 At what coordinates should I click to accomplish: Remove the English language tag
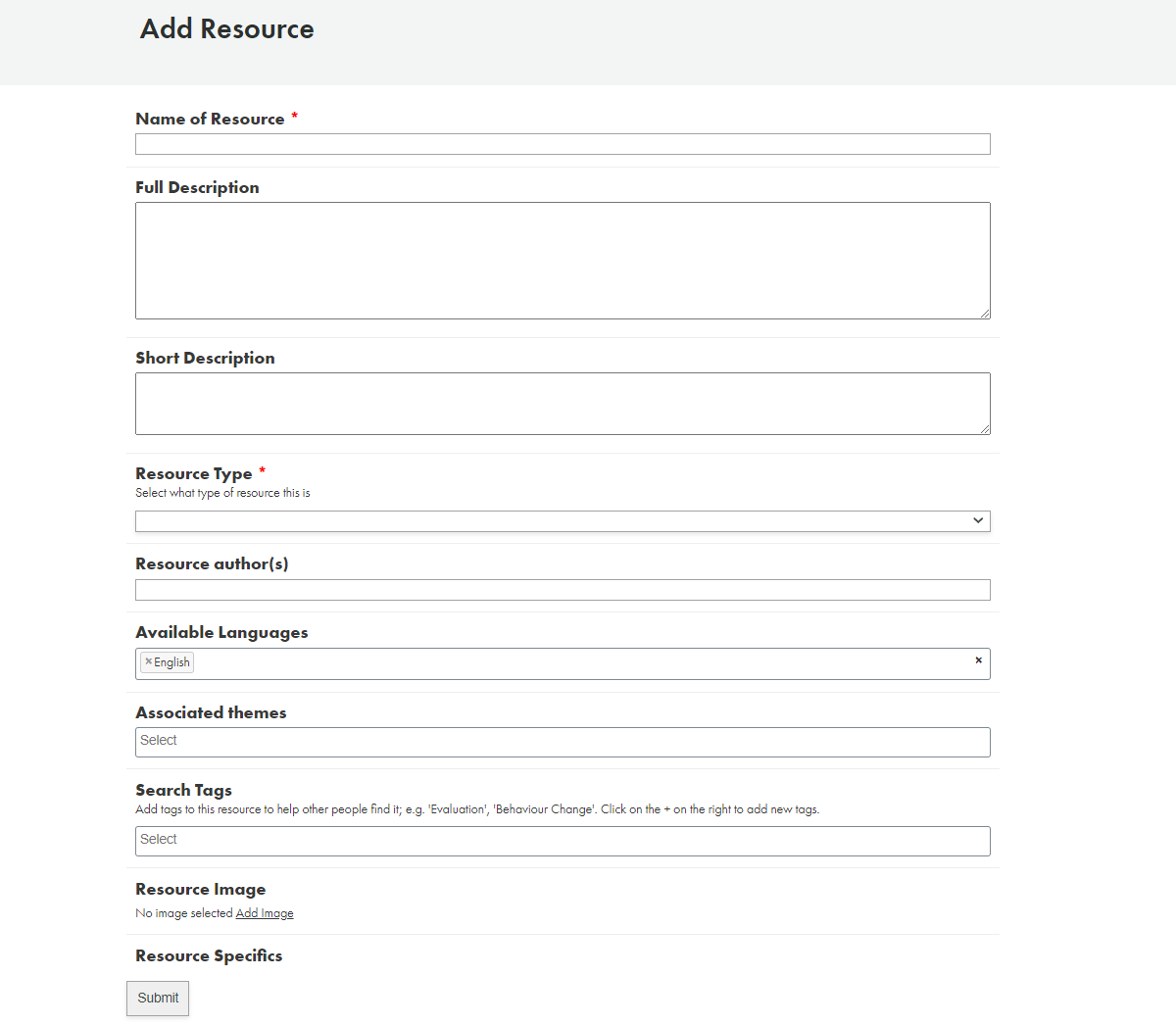click(148, 661)
